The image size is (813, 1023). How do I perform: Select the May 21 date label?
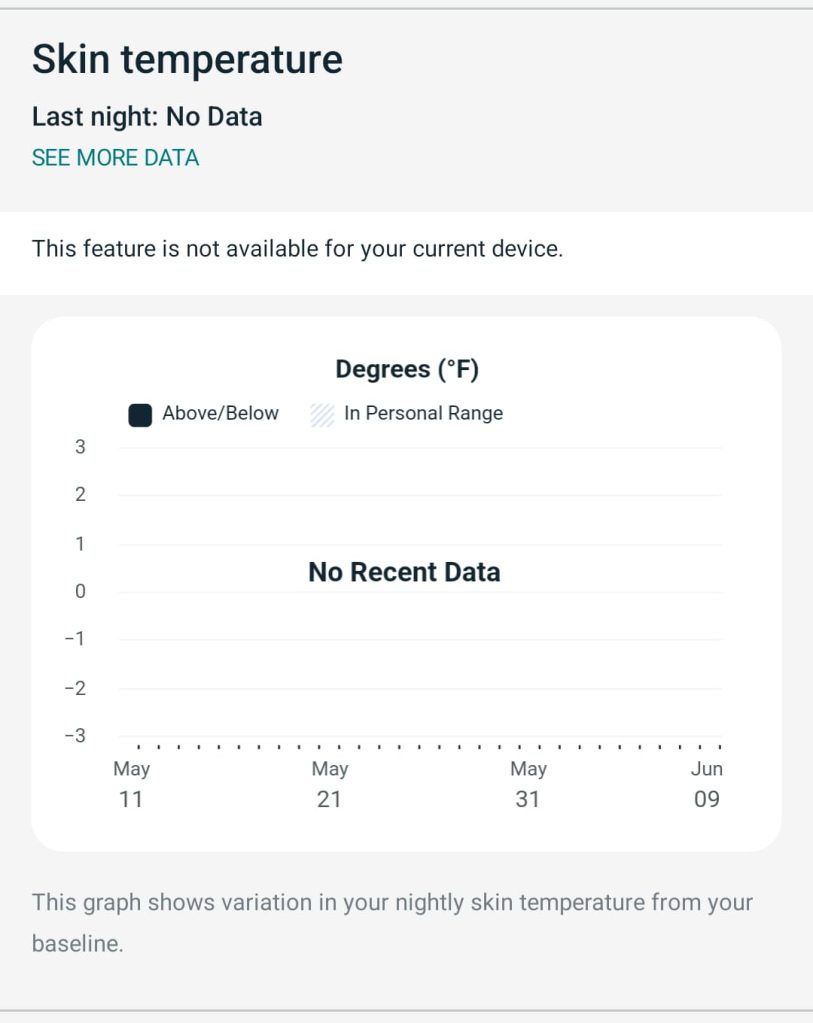[329, 784]
